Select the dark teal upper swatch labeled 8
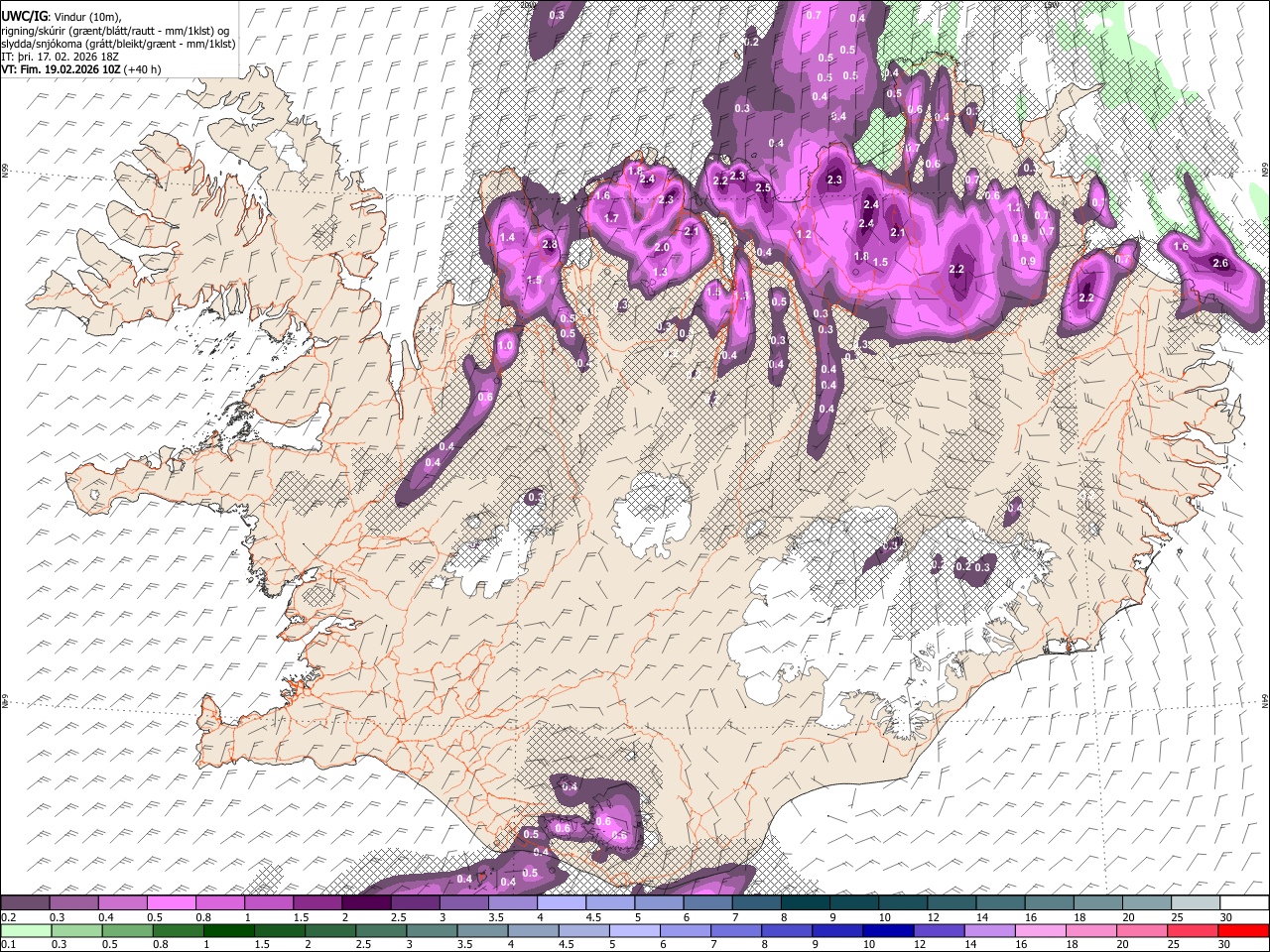Image resolution: width=1270 pixels, height=952 pixels. pyautogui.click(x=805, y=903)
